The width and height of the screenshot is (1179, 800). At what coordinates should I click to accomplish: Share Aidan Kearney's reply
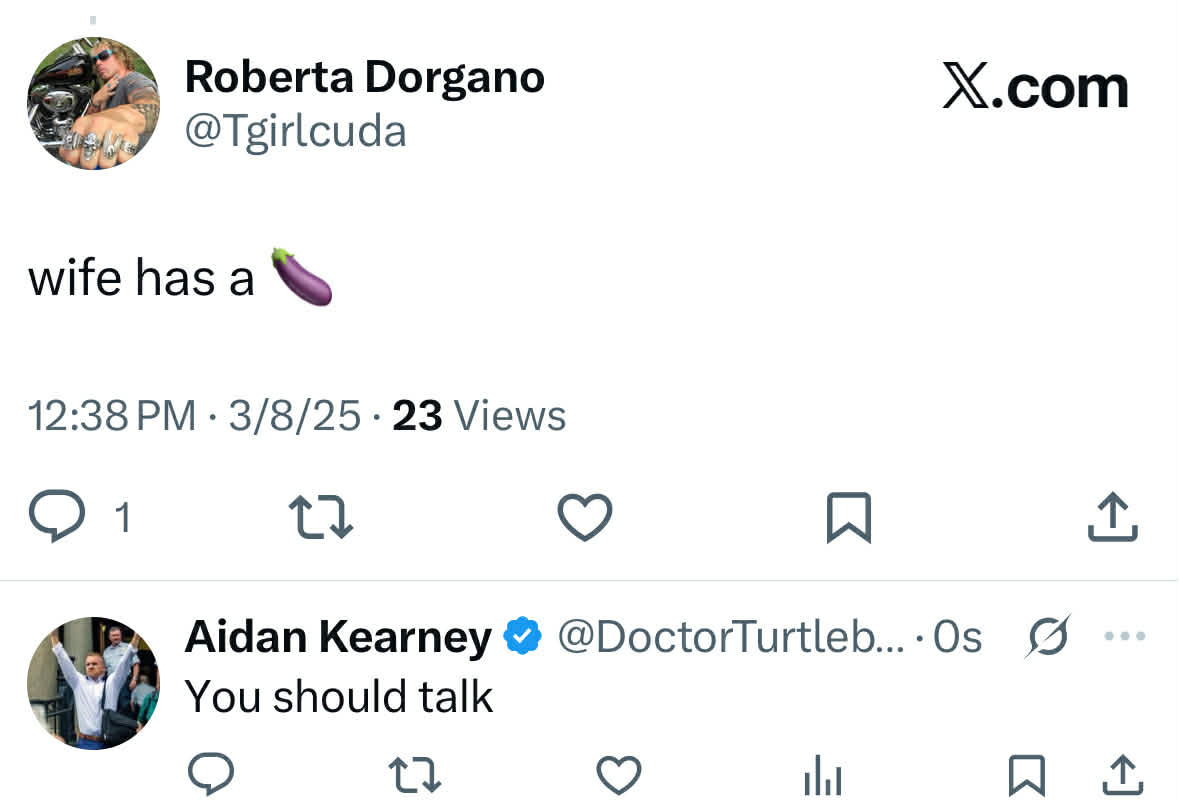(1121, 776)
